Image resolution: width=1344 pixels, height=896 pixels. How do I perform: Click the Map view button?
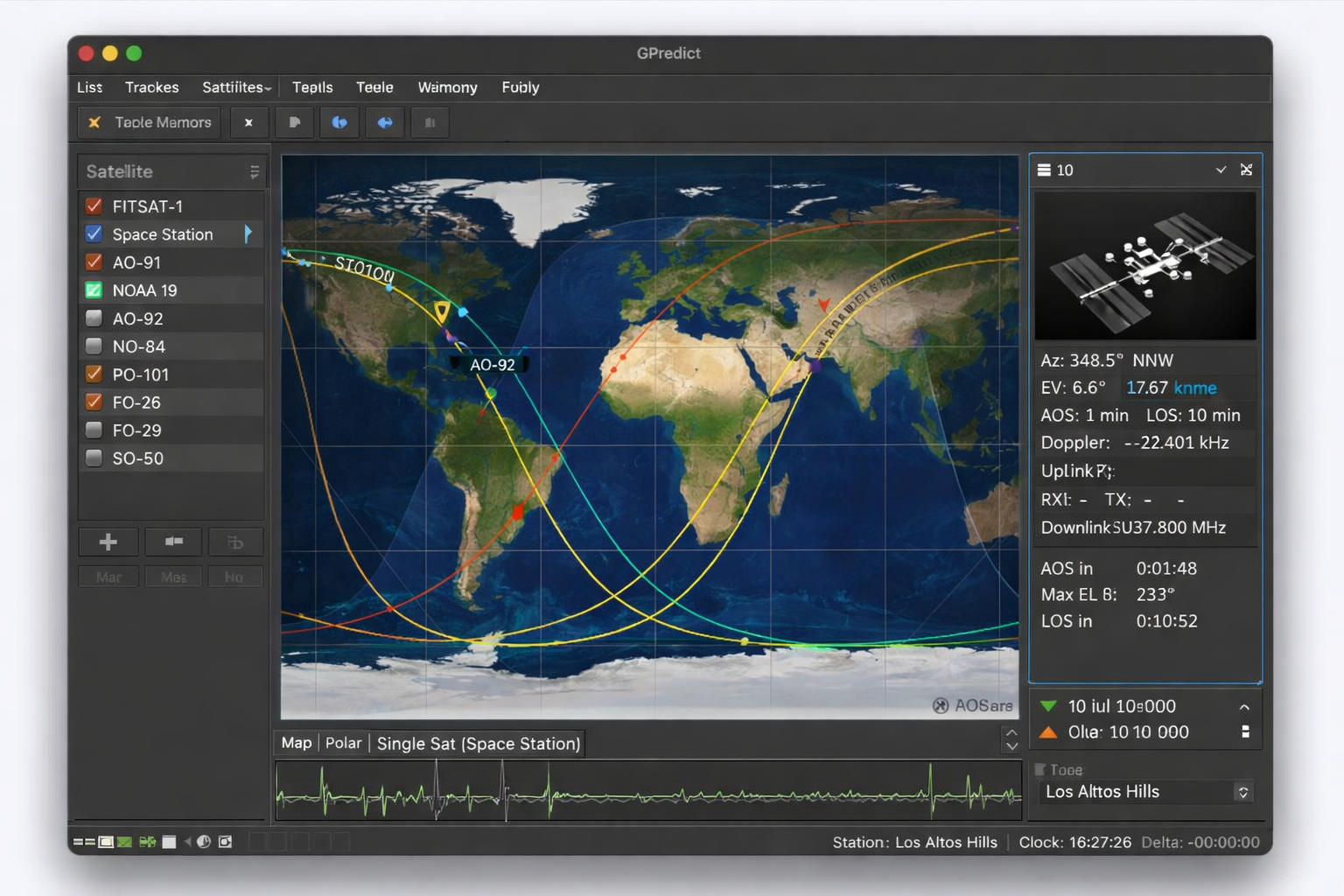[296, 743]
